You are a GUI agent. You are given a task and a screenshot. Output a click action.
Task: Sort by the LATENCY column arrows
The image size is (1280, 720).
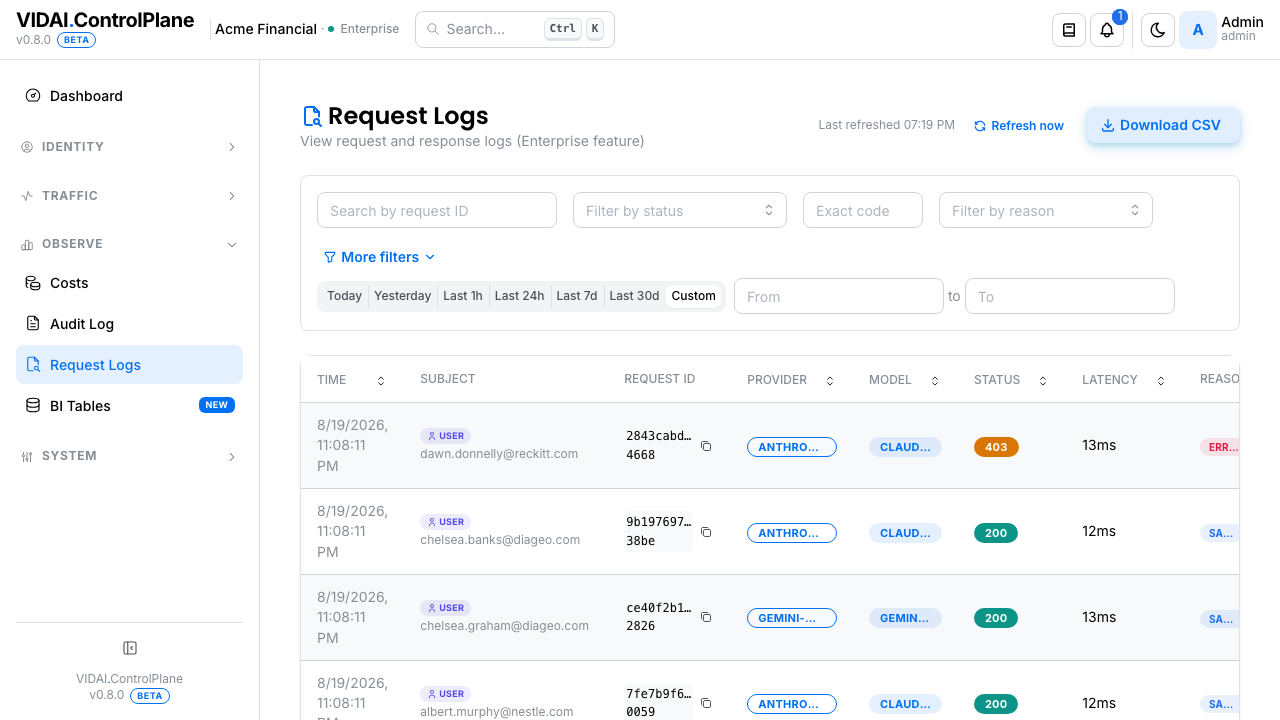tap(1161, 381)
